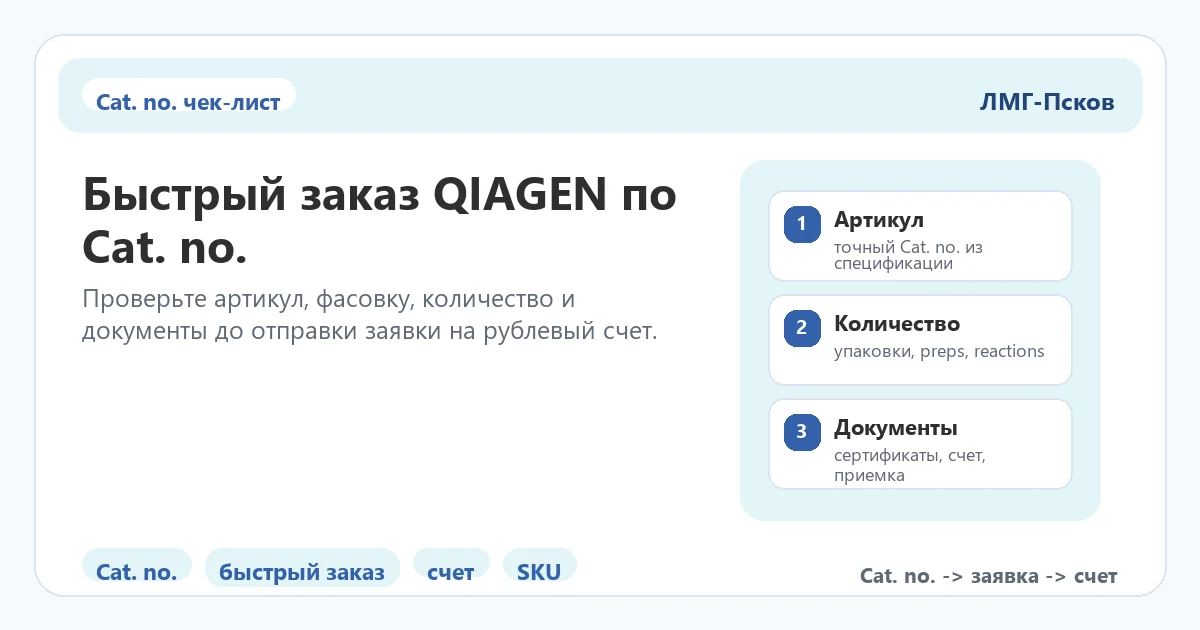
Task: Select the step 2 number badge
Action: (801, 328)
